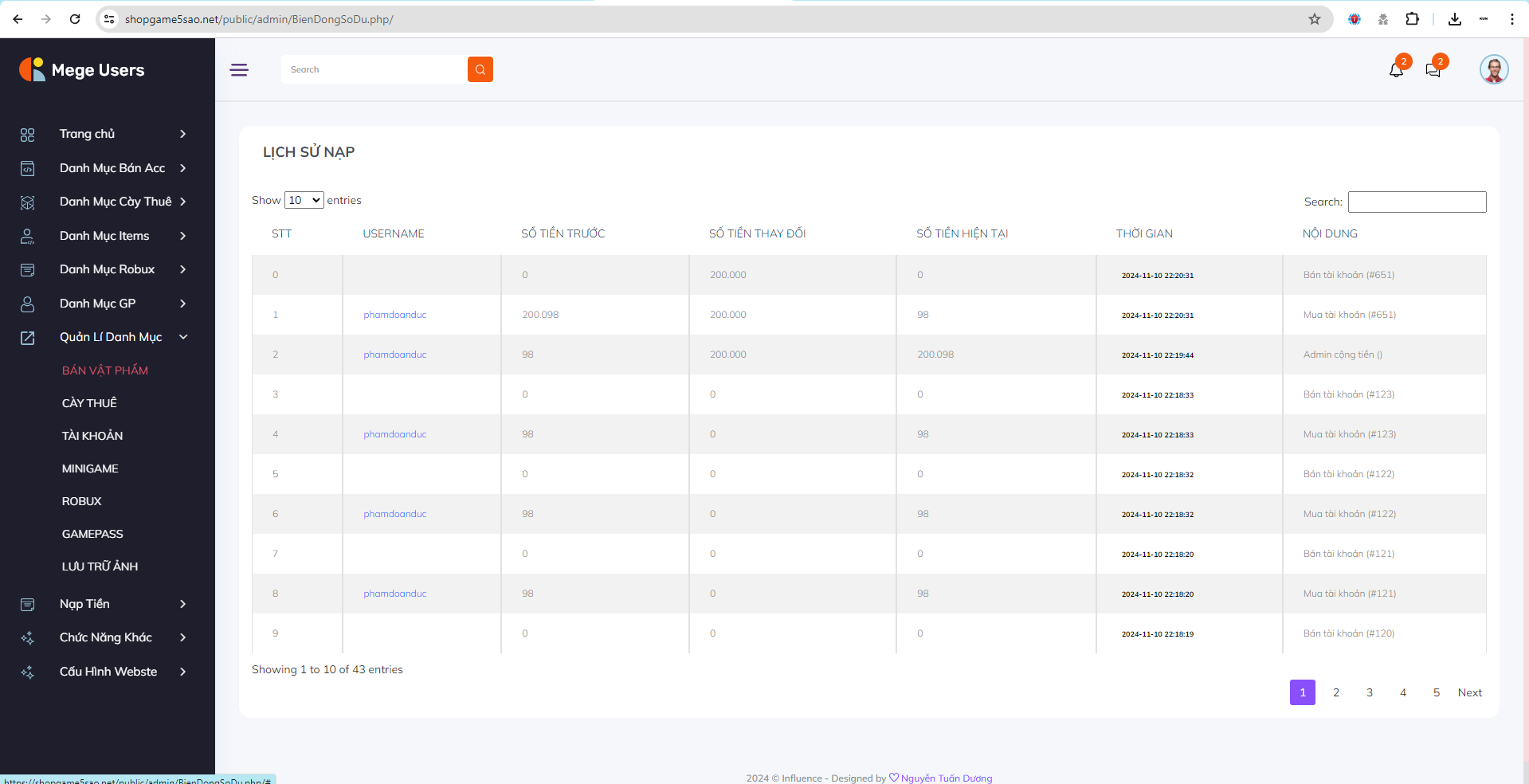Click the Next pagination button

coord(1469,692)
